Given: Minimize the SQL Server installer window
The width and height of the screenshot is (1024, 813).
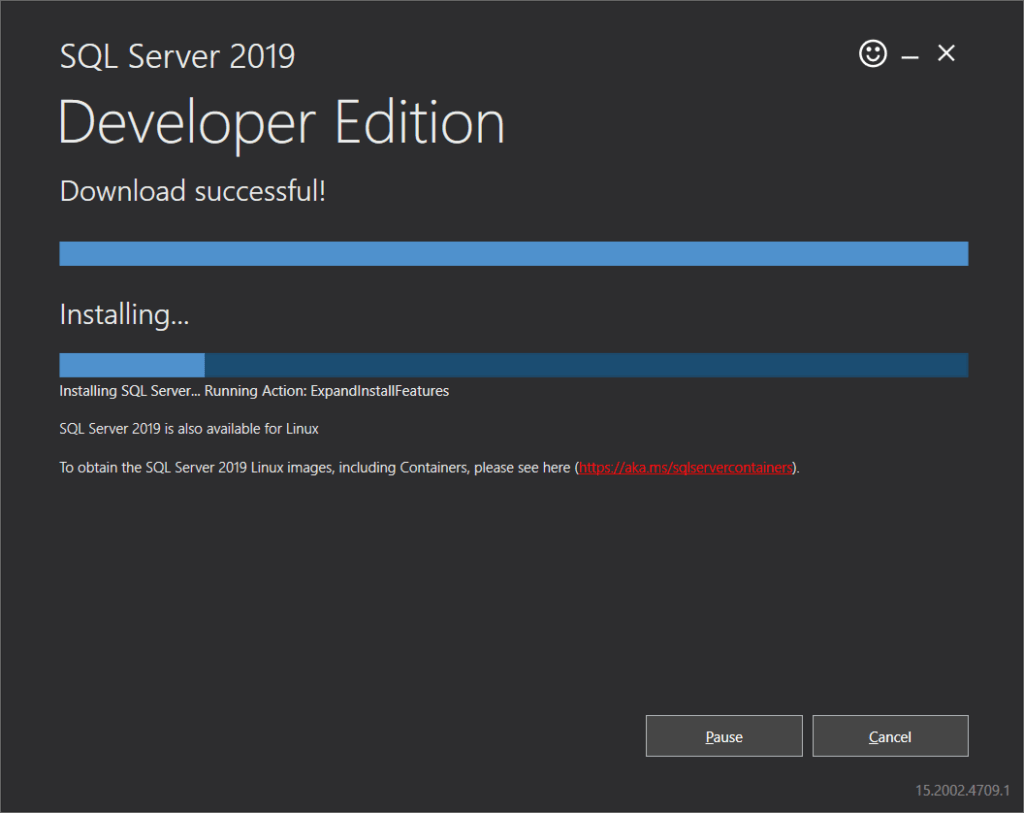Looking at the screenshot, I should [910, 57].
